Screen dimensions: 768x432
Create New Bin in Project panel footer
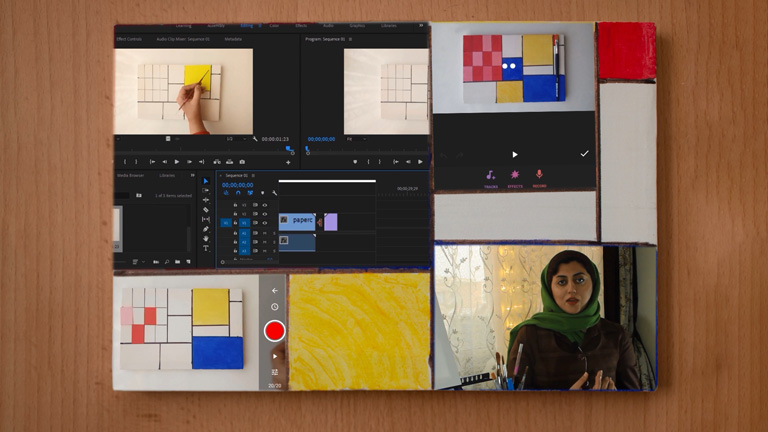(x=177, y=262)
